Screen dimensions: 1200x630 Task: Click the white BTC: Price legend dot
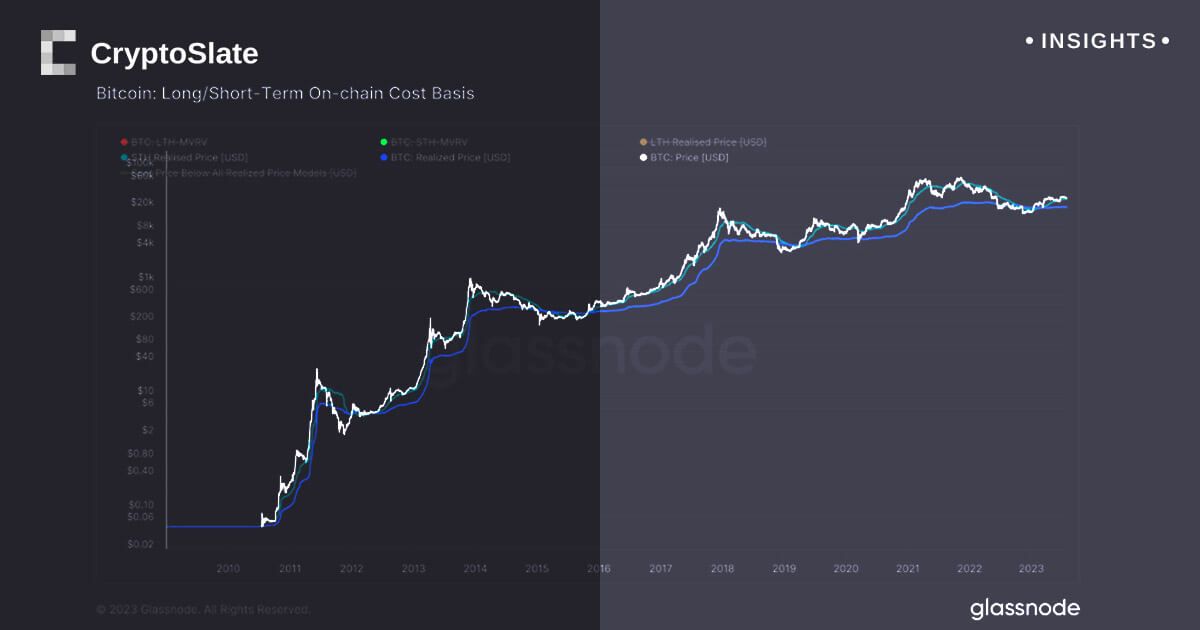[643, 157]
